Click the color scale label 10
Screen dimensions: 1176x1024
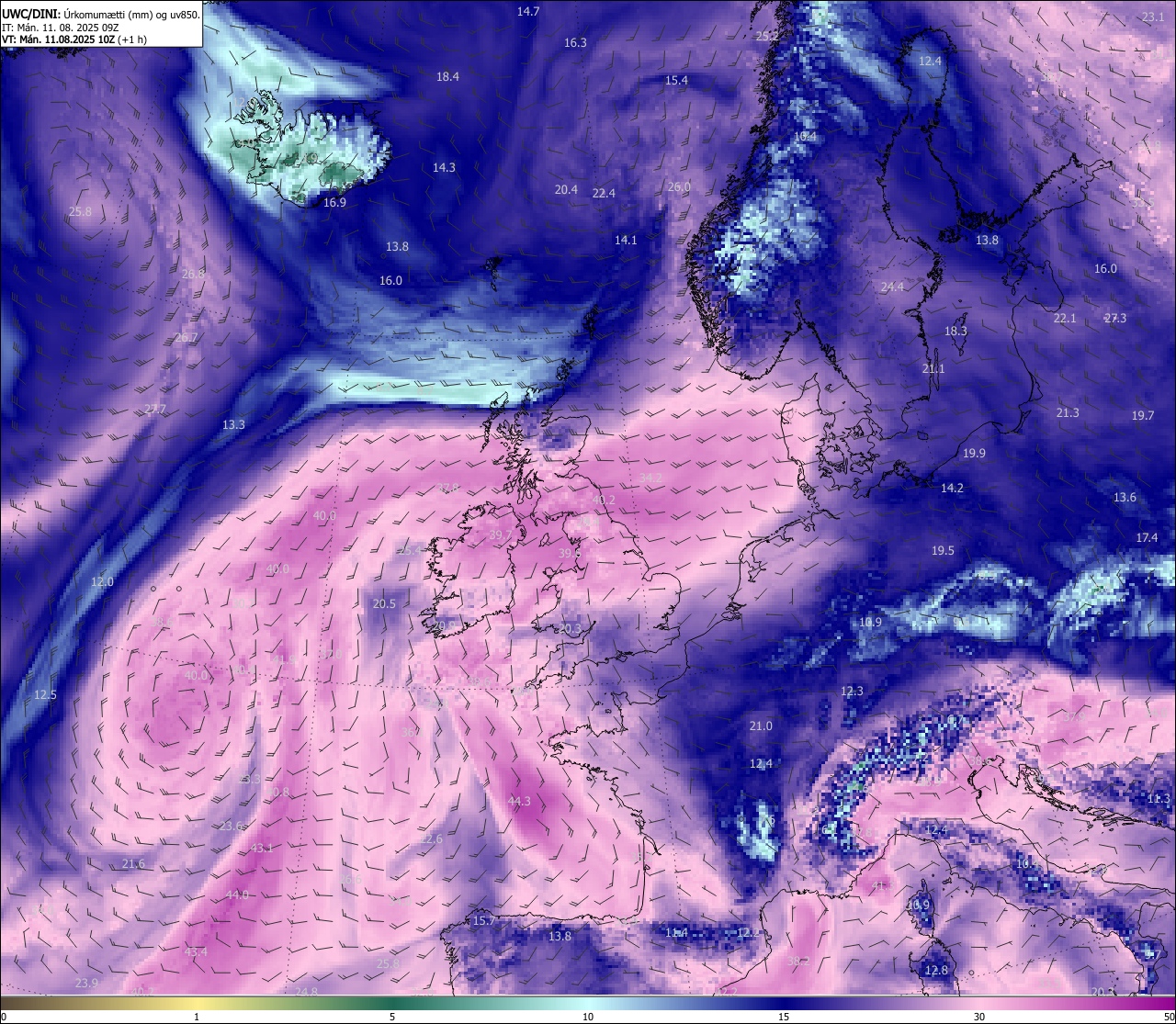588,1017
